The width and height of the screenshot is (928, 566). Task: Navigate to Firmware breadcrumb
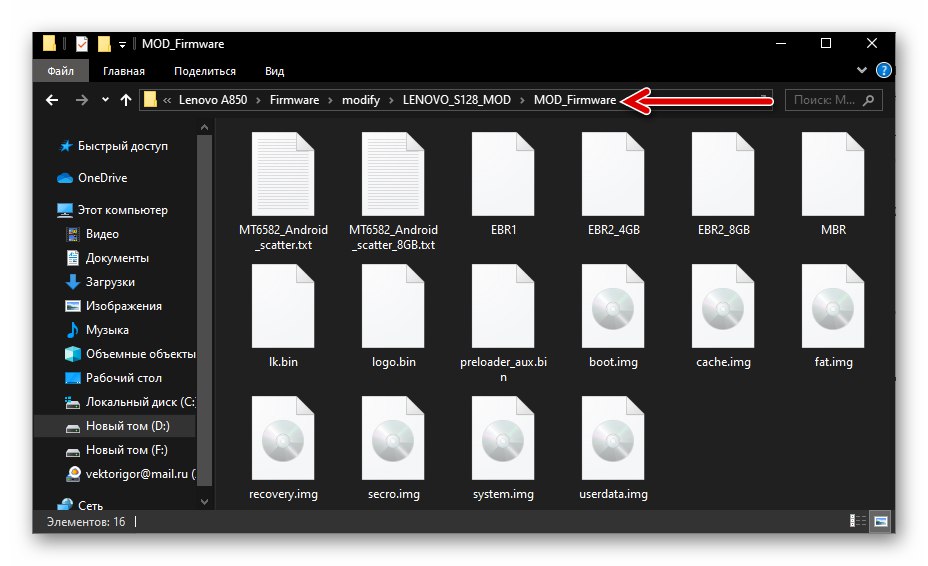click(294, 100)
